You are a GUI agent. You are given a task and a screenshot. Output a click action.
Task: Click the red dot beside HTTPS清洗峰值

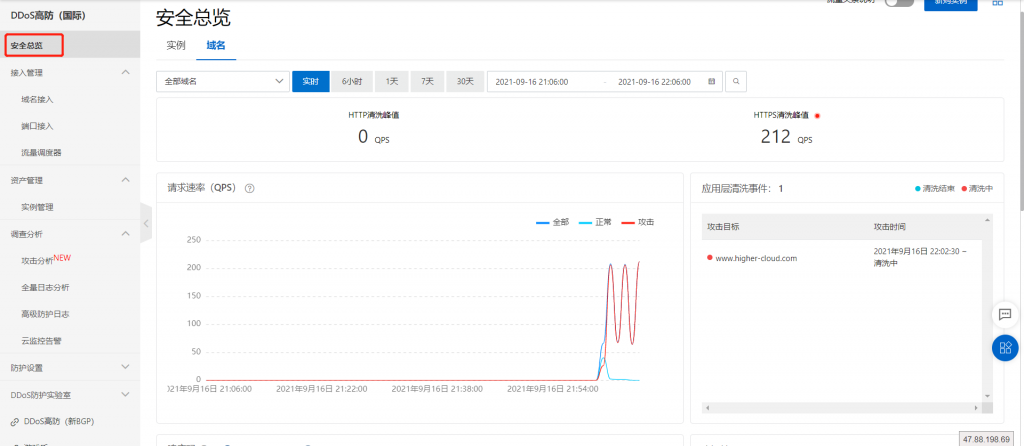point(817,116)
